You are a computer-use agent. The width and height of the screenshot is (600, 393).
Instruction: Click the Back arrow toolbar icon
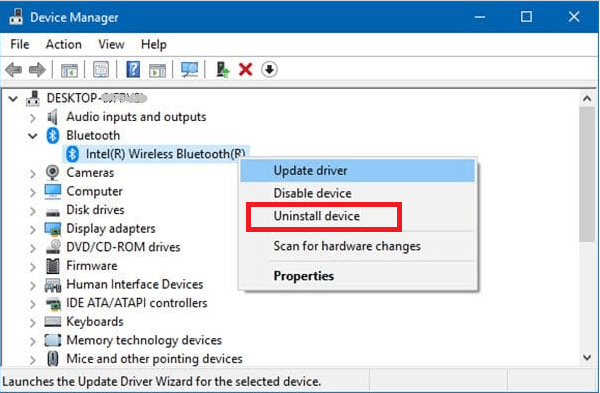14,70
